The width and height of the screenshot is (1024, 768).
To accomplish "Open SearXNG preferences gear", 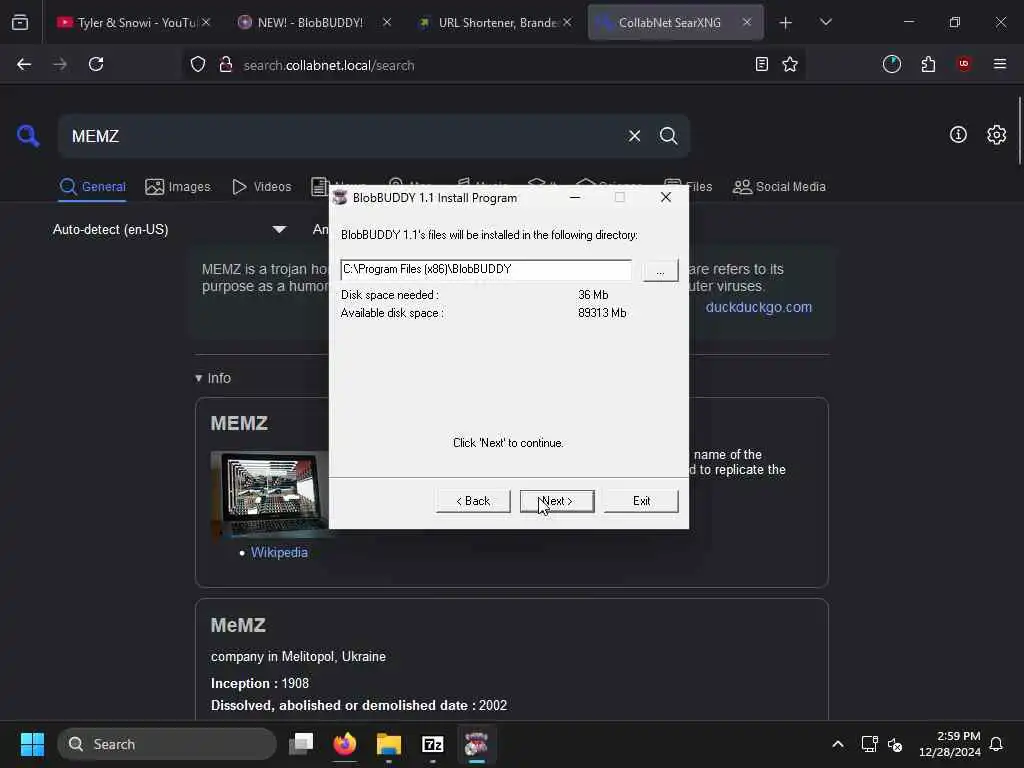I will (996, 135).
